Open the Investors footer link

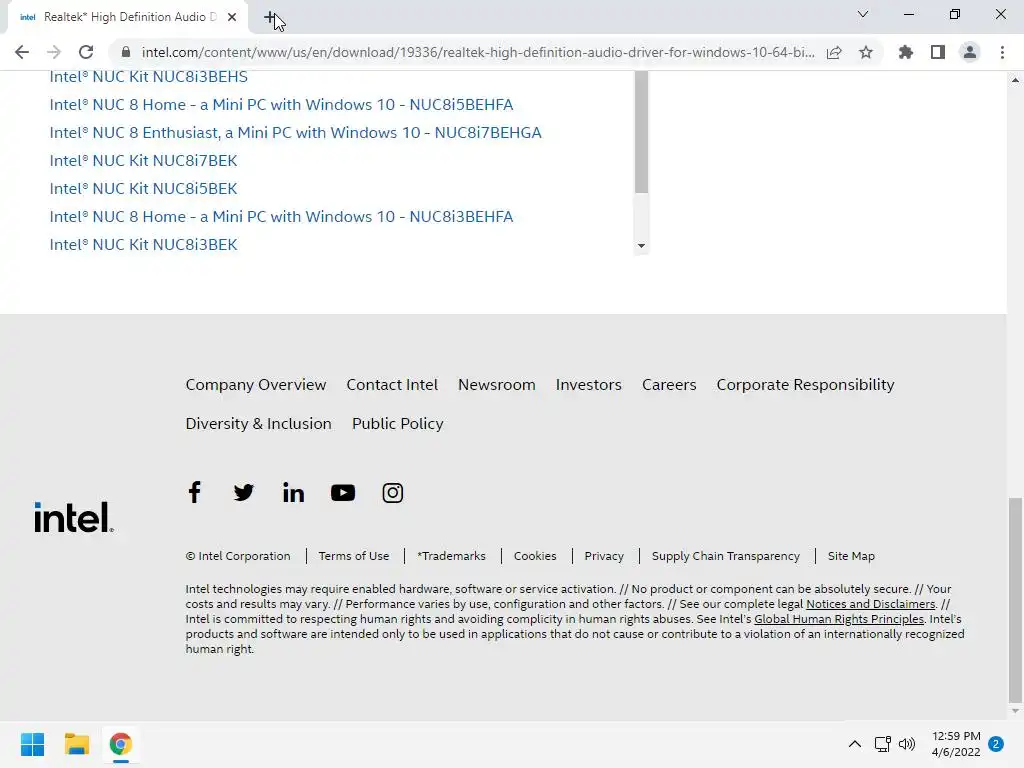[588, 385]
